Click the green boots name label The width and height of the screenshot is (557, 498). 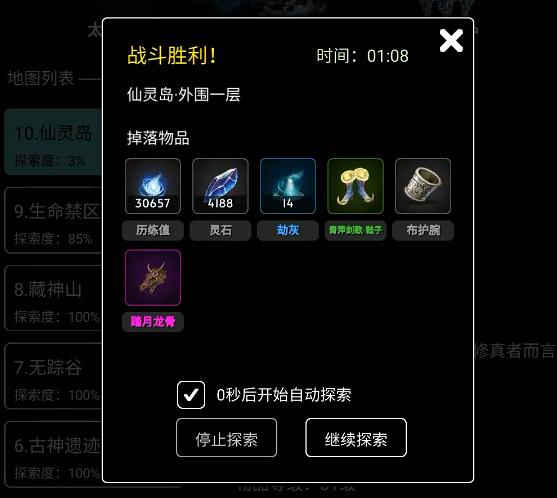coord(355,231)
